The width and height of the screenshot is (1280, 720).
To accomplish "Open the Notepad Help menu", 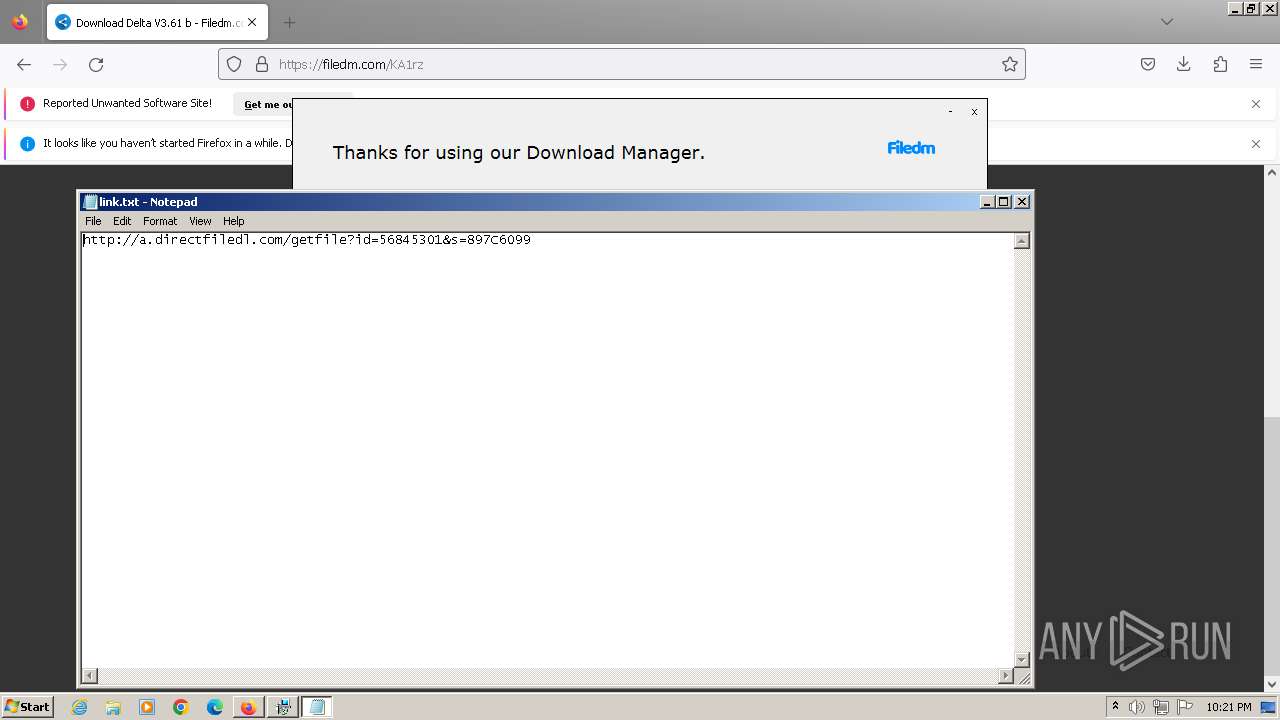I will click(x=233, y=221).
